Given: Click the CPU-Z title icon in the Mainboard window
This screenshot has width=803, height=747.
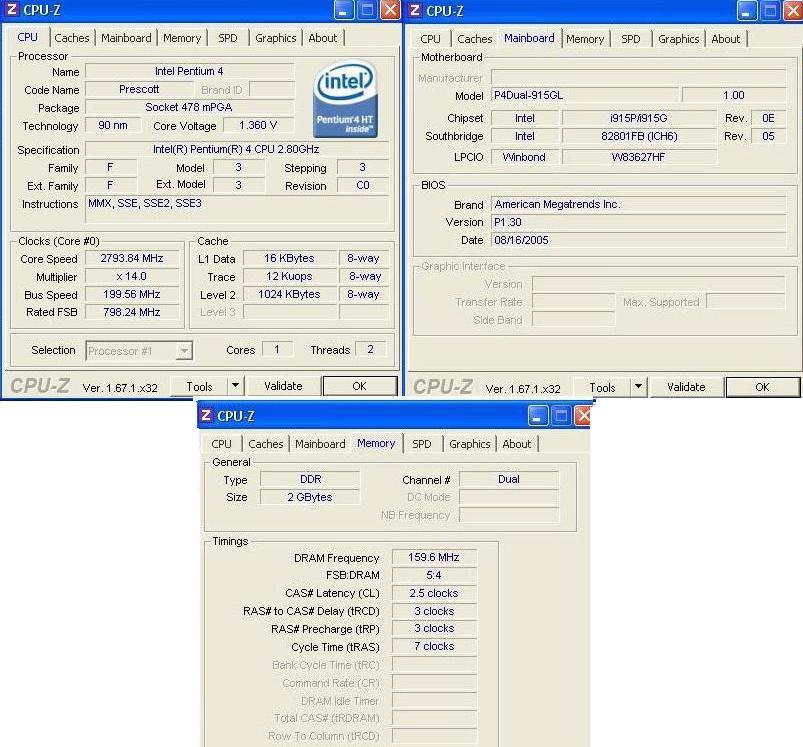Looking at the screenshot, I should coord(415,10).
